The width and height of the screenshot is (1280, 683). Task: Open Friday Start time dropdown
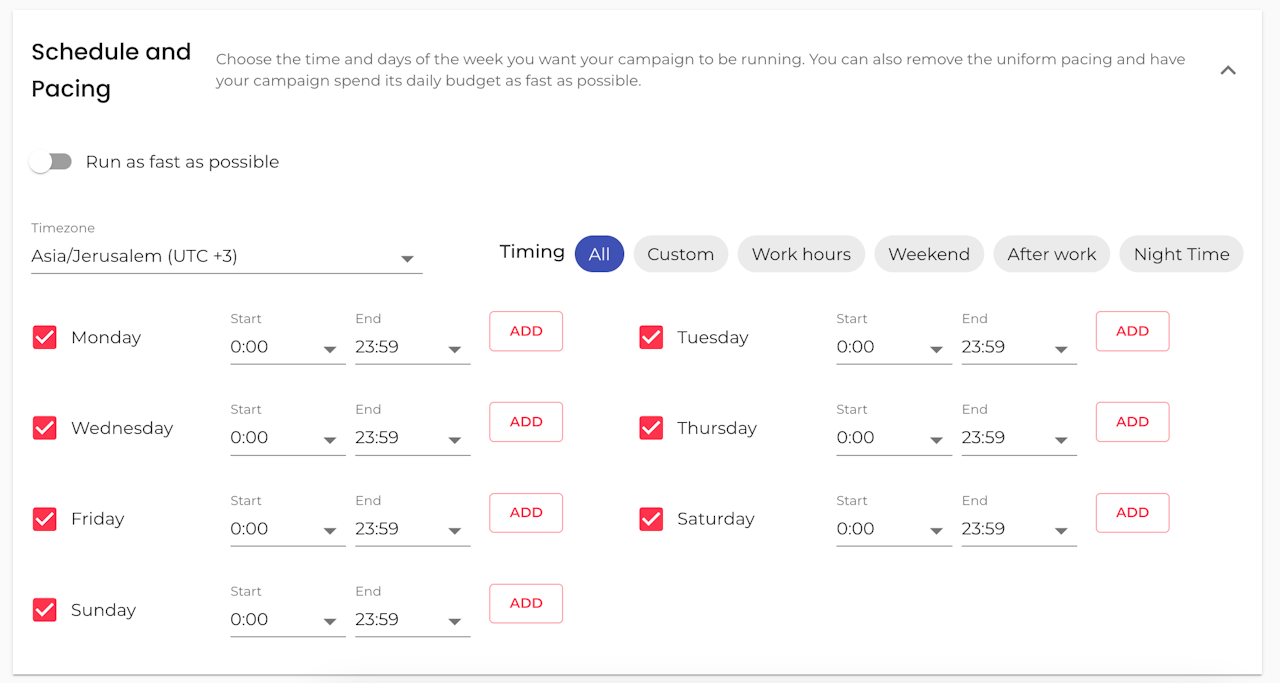[287, 530]
